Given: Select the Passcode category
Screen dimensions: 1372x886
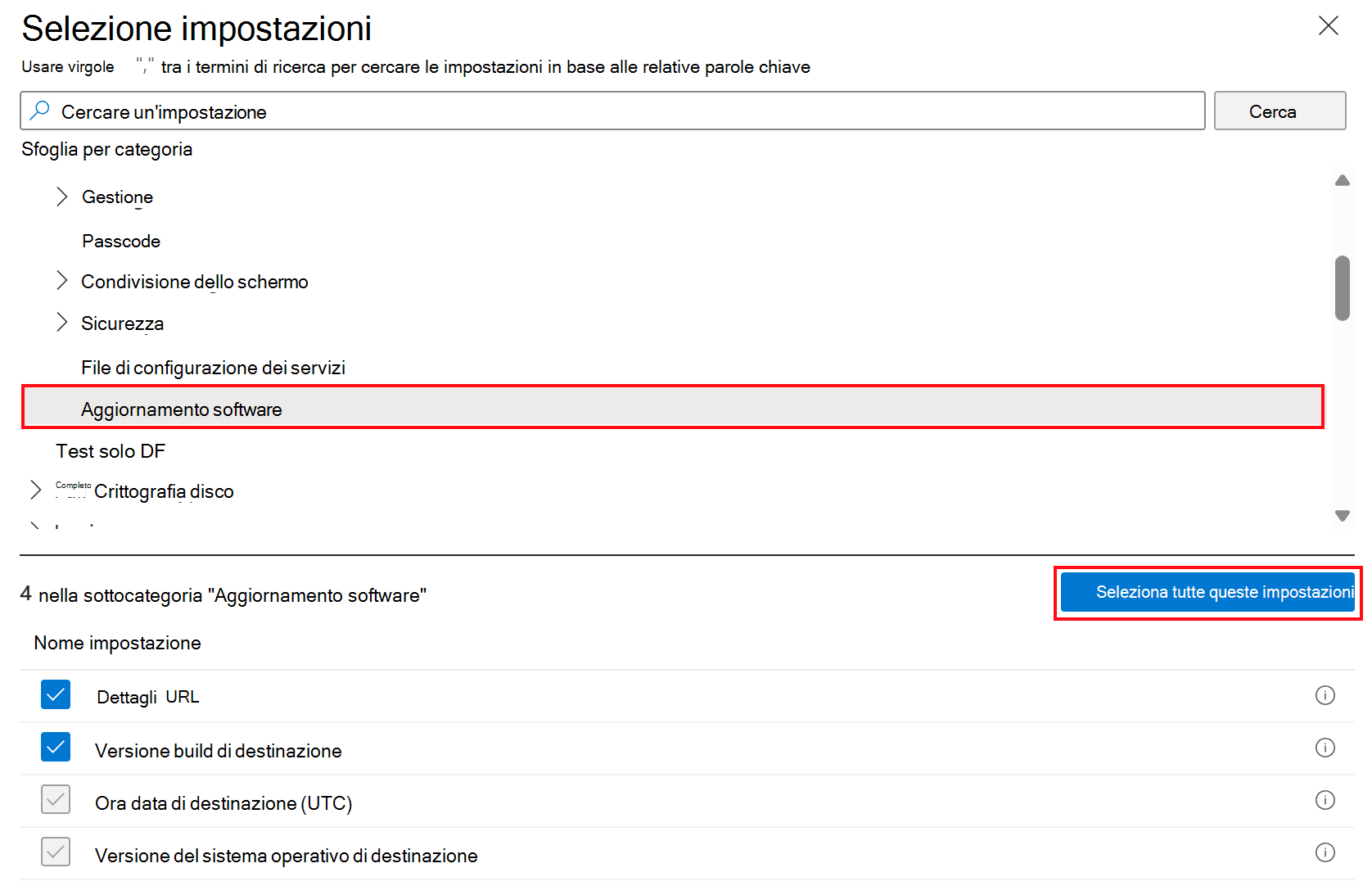Looking at the screenshot, I should tap(121, 242).
